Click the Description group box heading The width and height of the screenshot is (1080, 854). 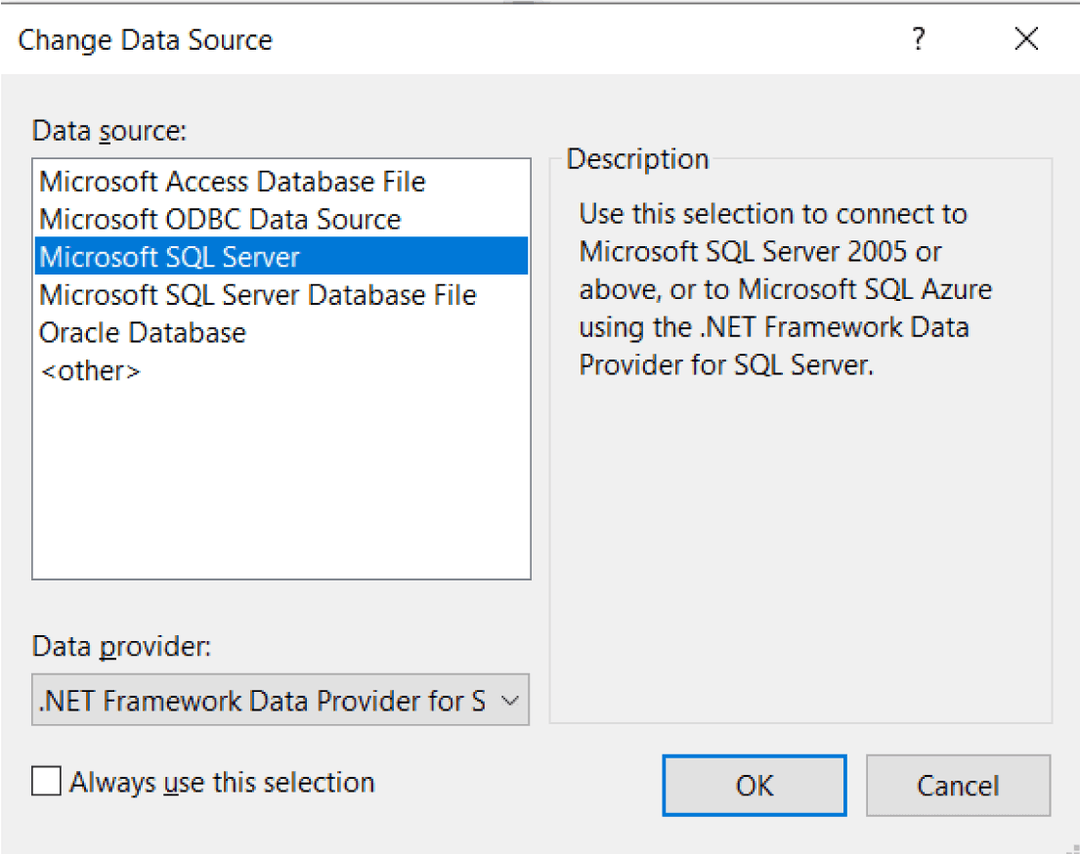click(637, 159)
